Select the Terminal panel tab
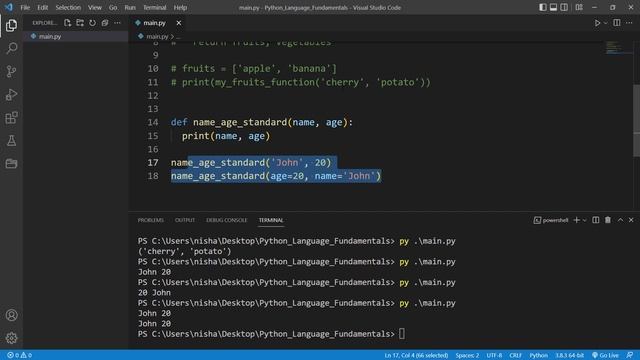The width and height of the screenshot is (640, 360). pyautogui.click(x=271, y=220)
